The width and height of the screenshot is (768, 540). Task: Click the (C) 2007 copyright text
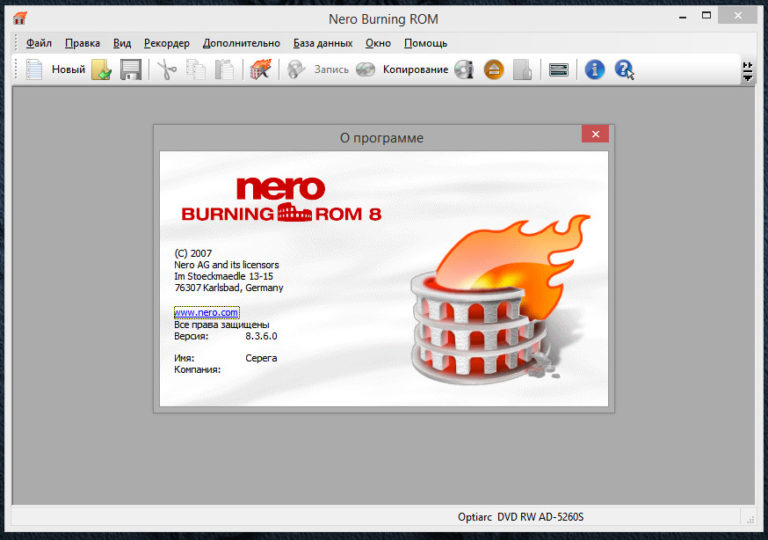click(193, 253)
